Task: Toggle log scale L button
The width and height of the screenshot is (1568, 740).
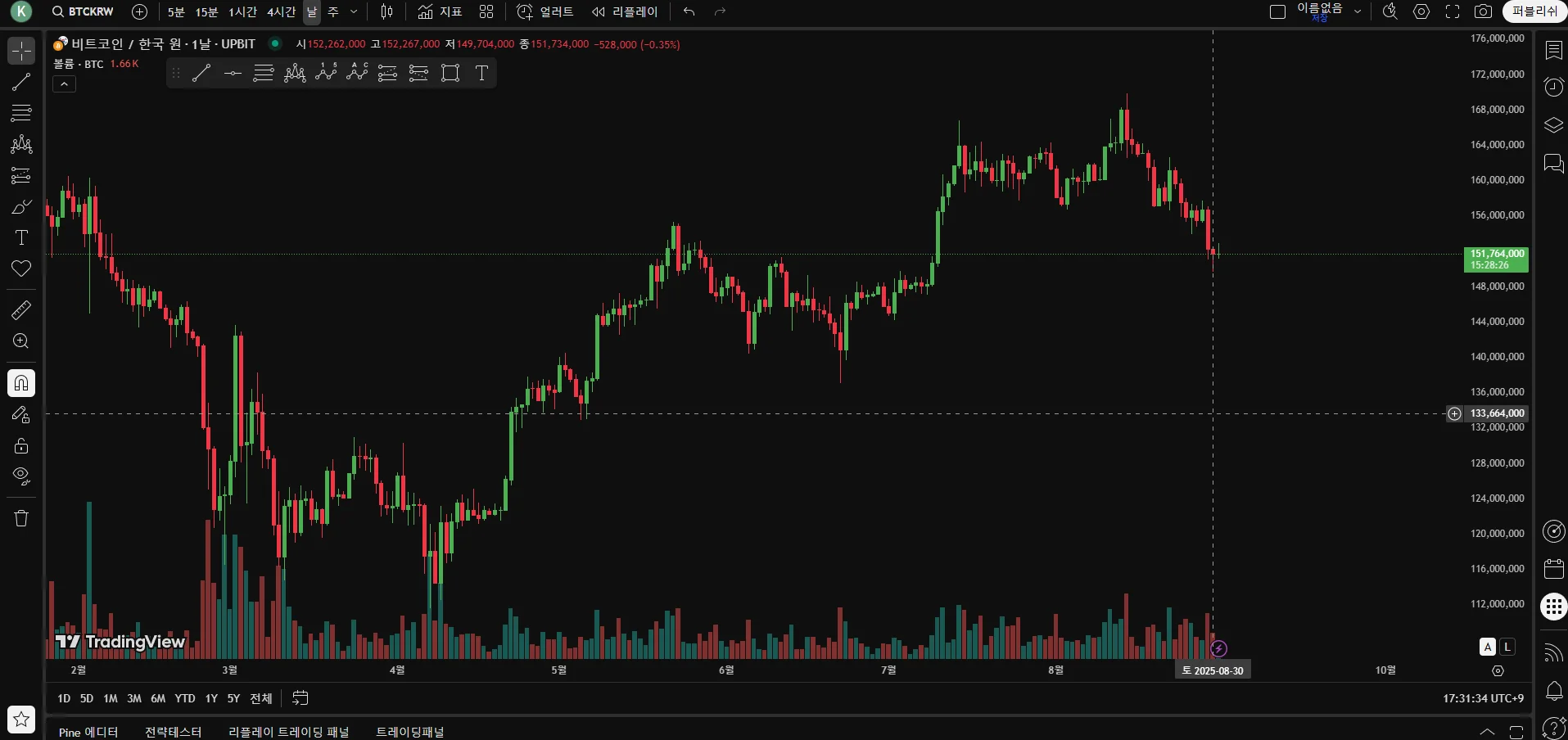Action: click(x=1507, y=647)
